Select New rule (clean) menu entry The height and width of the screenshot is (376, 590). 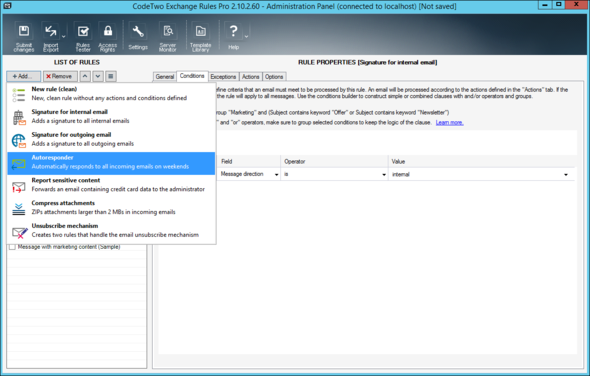(111, 94)
